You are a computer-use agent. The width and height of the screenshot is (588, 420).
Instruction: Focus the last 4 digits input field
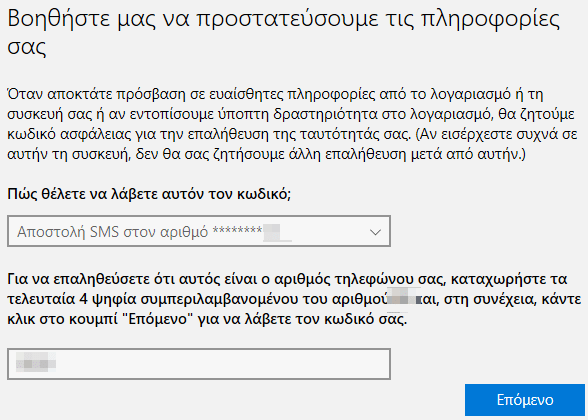click(x=199, y=364)
